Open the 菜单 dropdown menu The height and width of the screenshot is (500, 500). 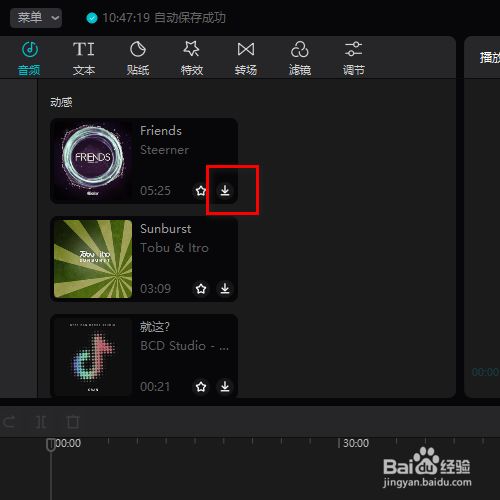tap(36, 18)
